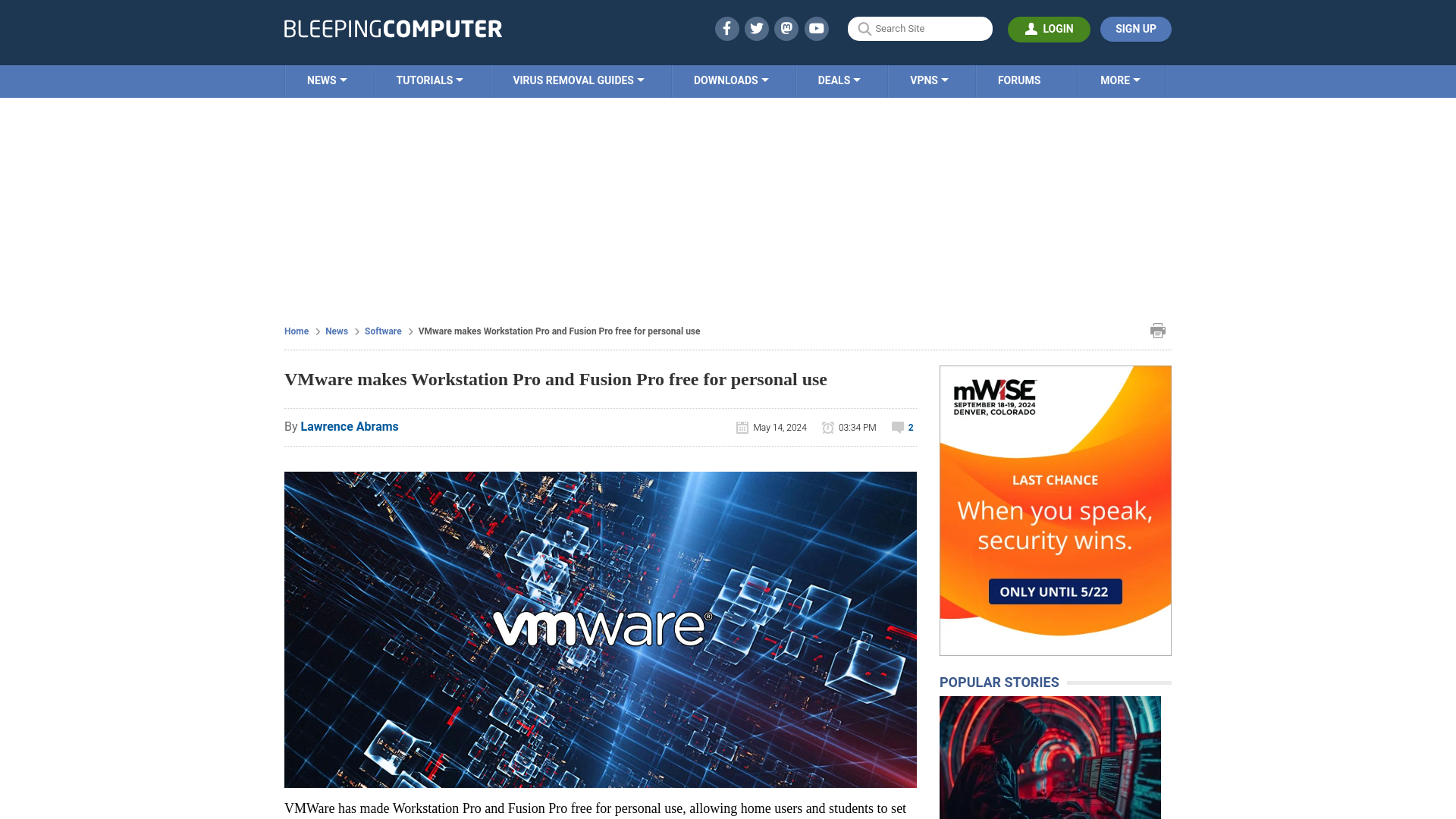Open the YouTube social icon link
1456x819 pixels.
(x=816, y=28)
